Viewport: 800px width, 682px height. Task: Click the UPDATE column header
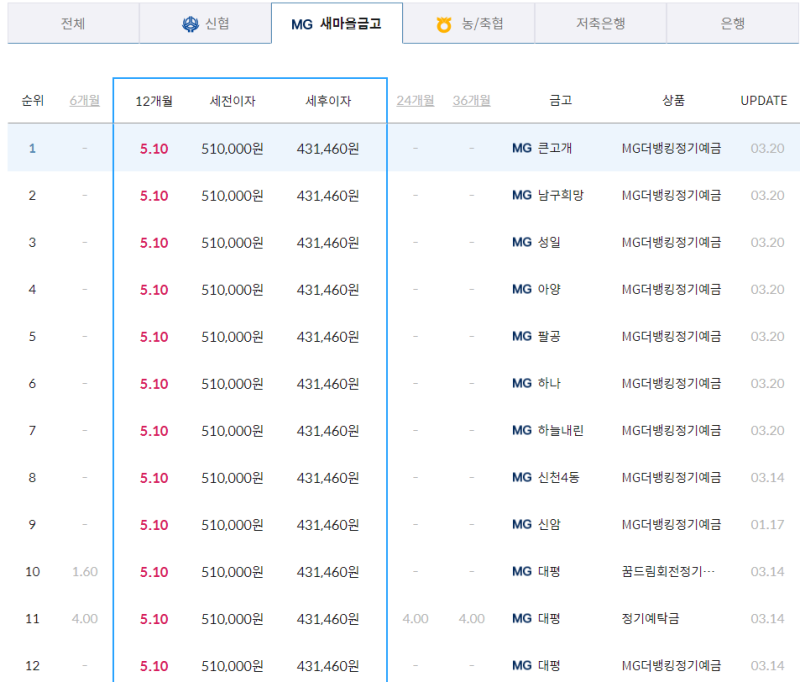pos(763,100)
